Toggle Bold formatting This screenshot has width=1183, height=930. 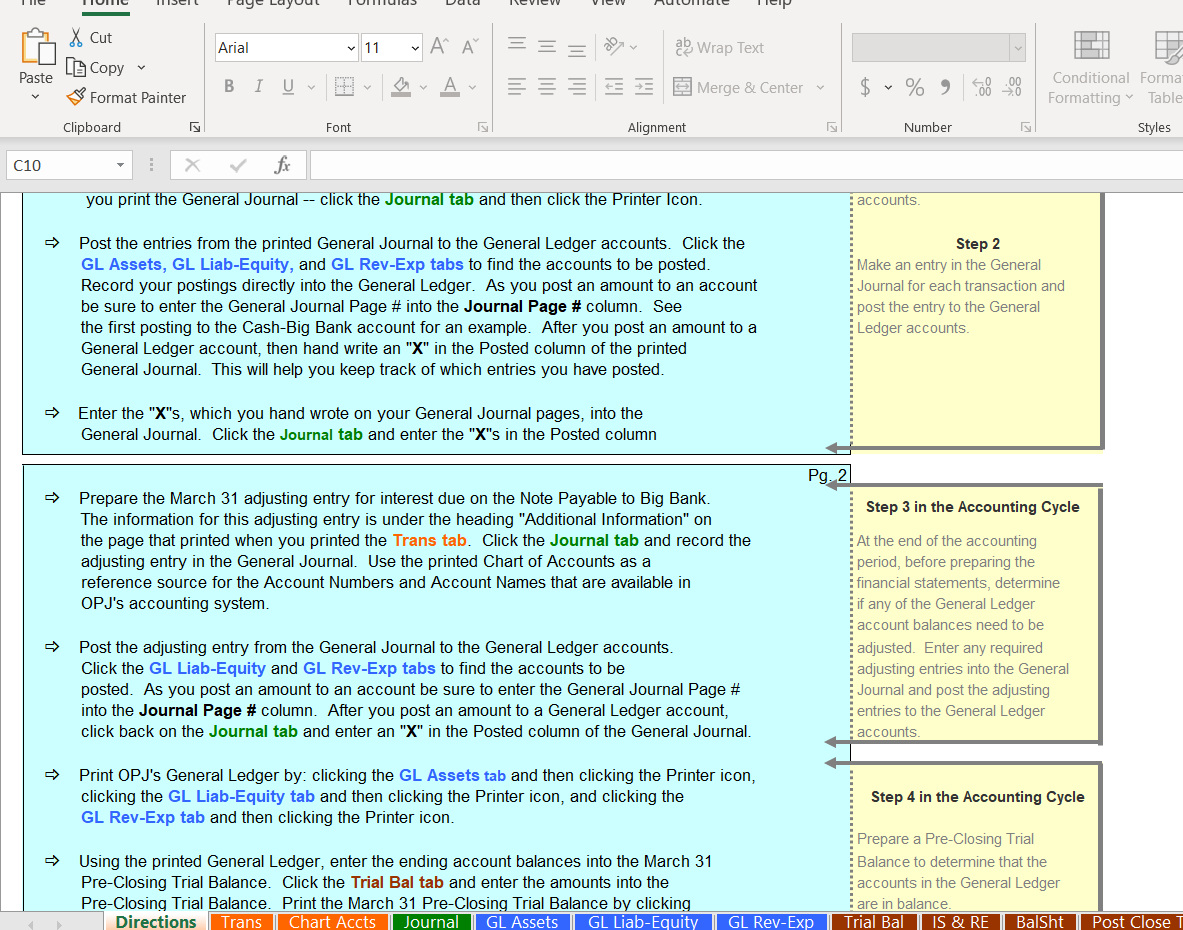coord(229,87)
